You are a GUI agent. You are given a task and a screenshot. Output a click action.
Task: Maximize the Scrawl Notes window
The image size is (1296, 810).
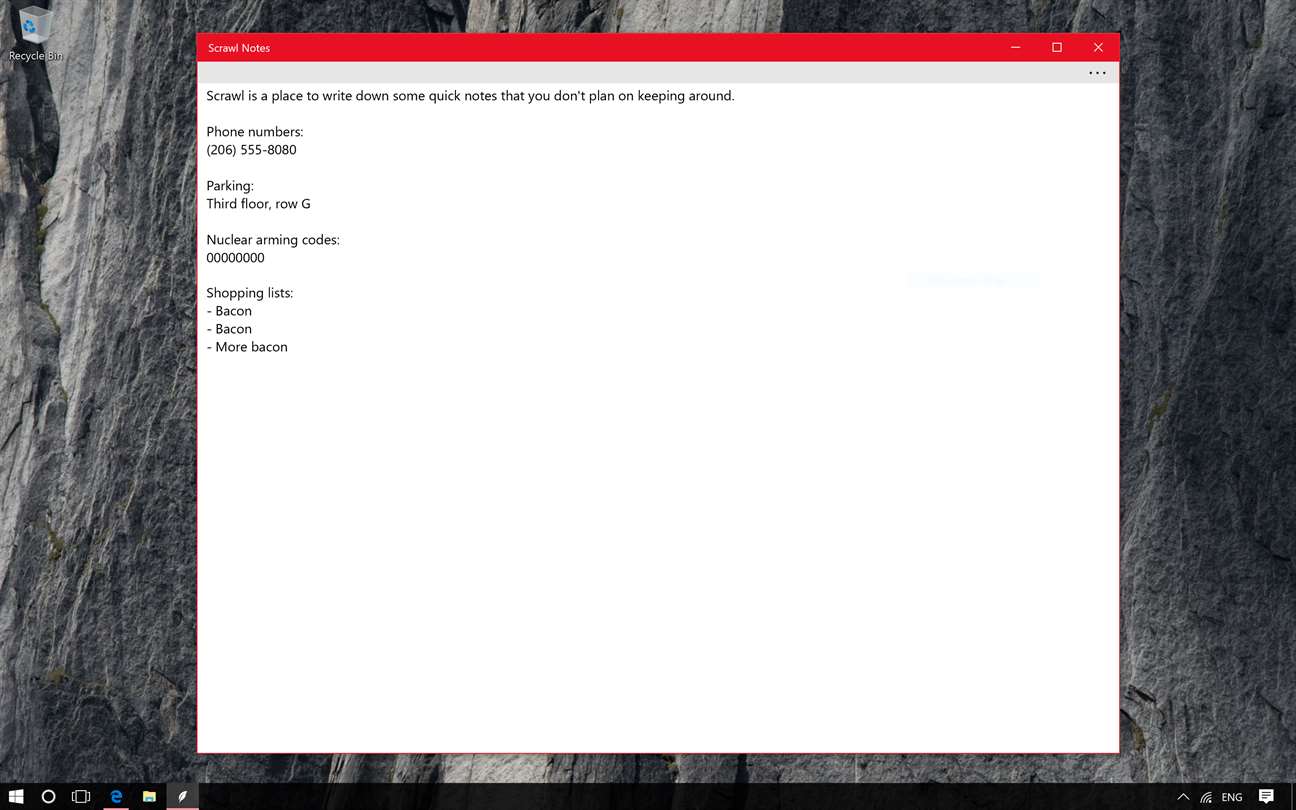click(1056, 47)
